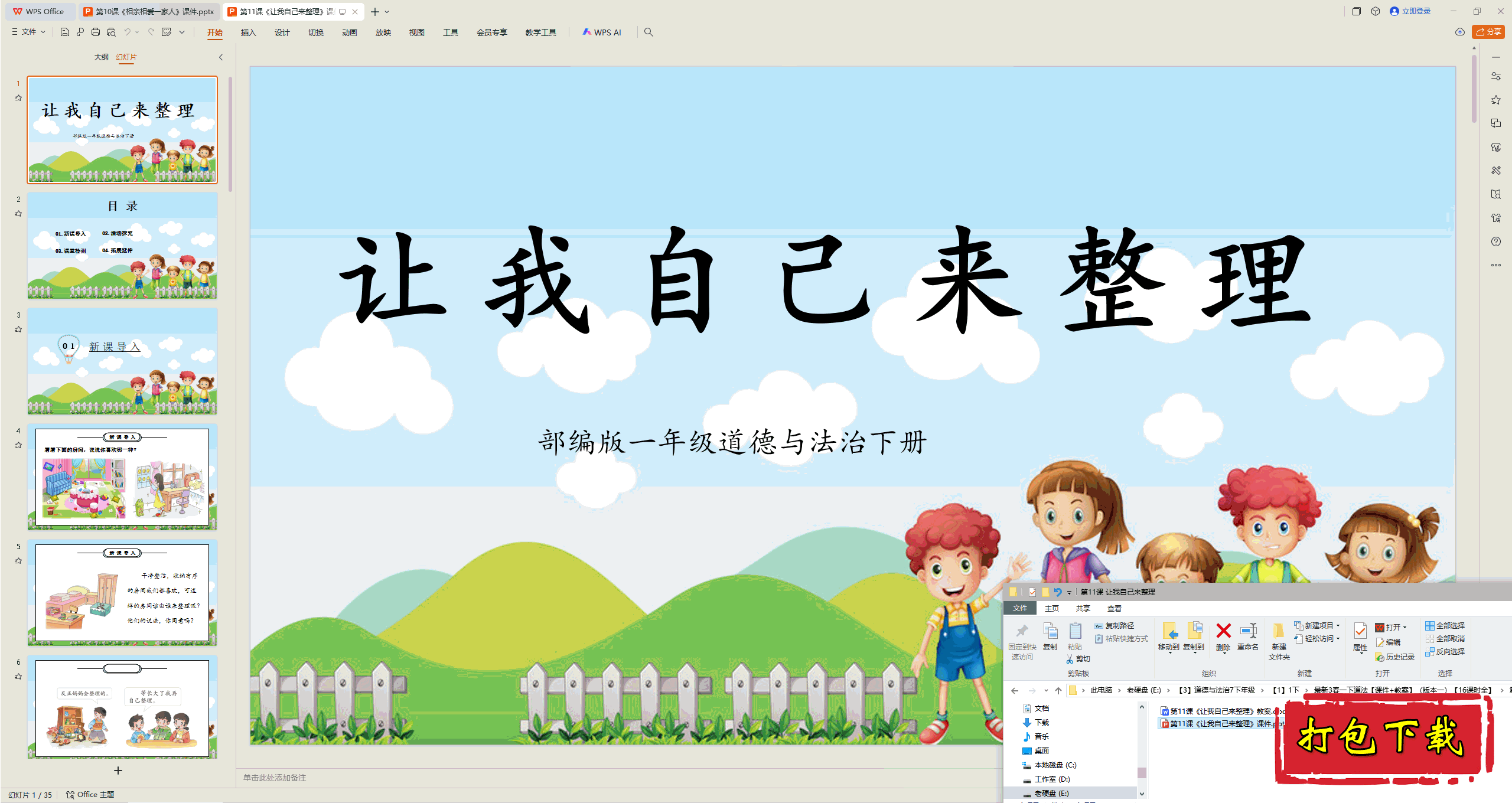Select slide 4 thumbnail with room pictures
The image size is (1512, 803).
[122, 477]
